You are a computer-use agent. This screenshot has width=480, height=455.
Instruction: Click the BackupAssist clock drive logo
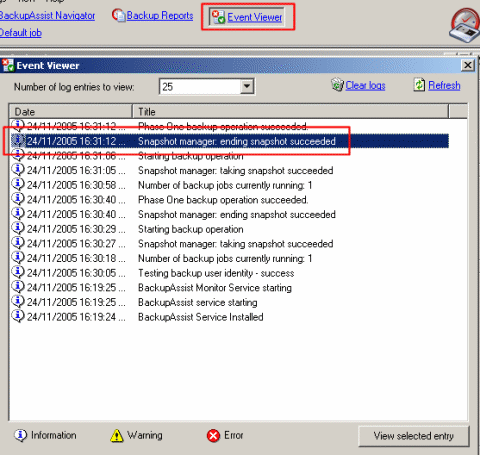click(465, 25)
